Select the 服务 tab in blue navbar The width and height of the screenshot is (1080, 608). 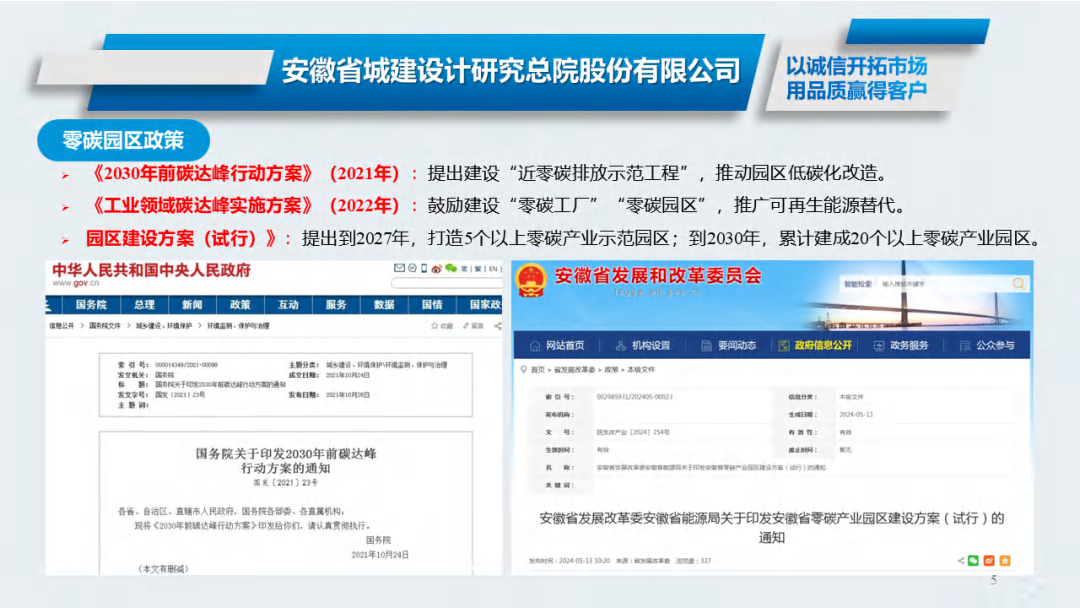tap(336, 305)
